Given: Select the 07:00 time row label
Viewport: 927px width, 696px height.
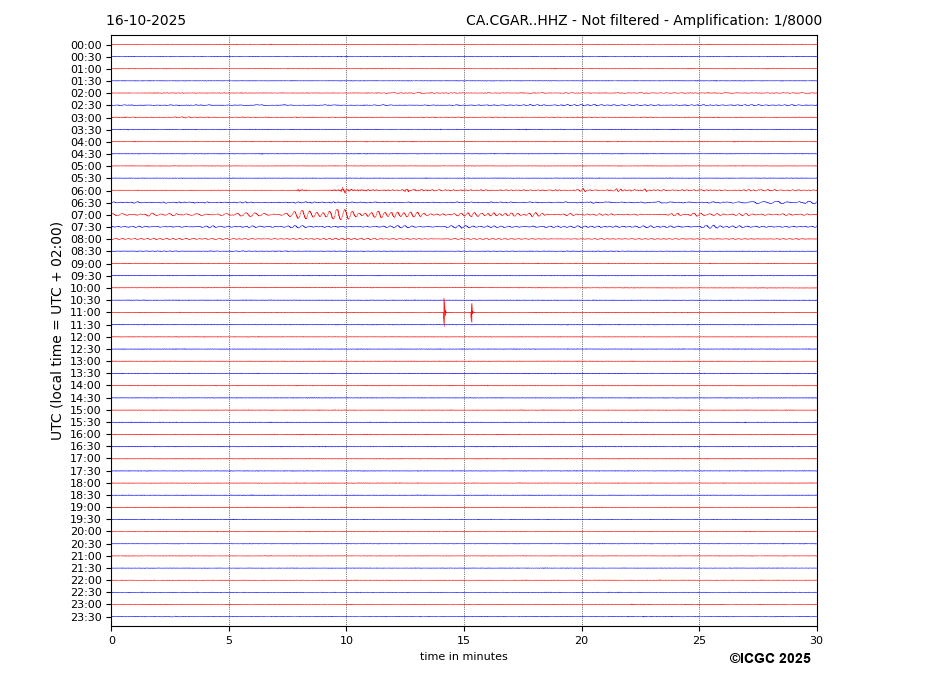Looking at the screenshot, I should tap(86, 215).
